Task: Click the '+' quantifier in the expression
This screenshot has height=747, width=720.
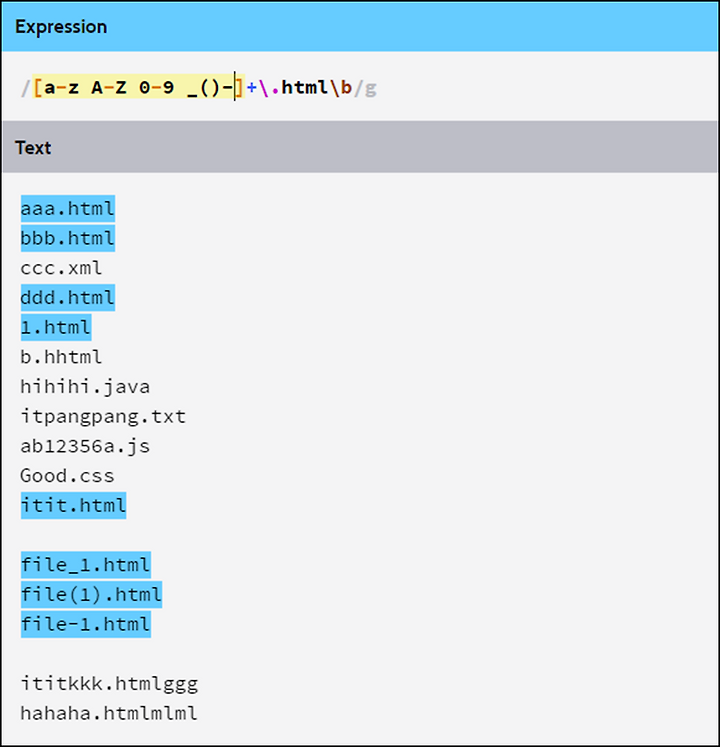Action: 252,88
